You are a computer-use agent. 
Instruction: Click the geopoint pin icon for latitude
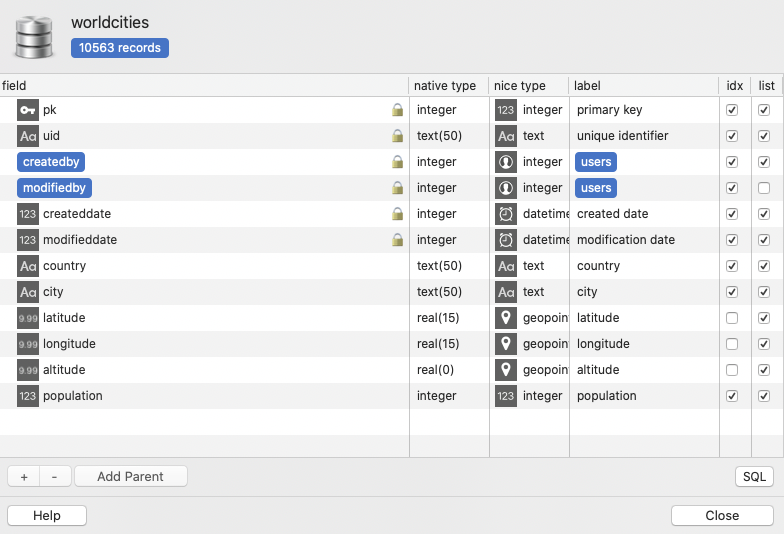[506, 318]
